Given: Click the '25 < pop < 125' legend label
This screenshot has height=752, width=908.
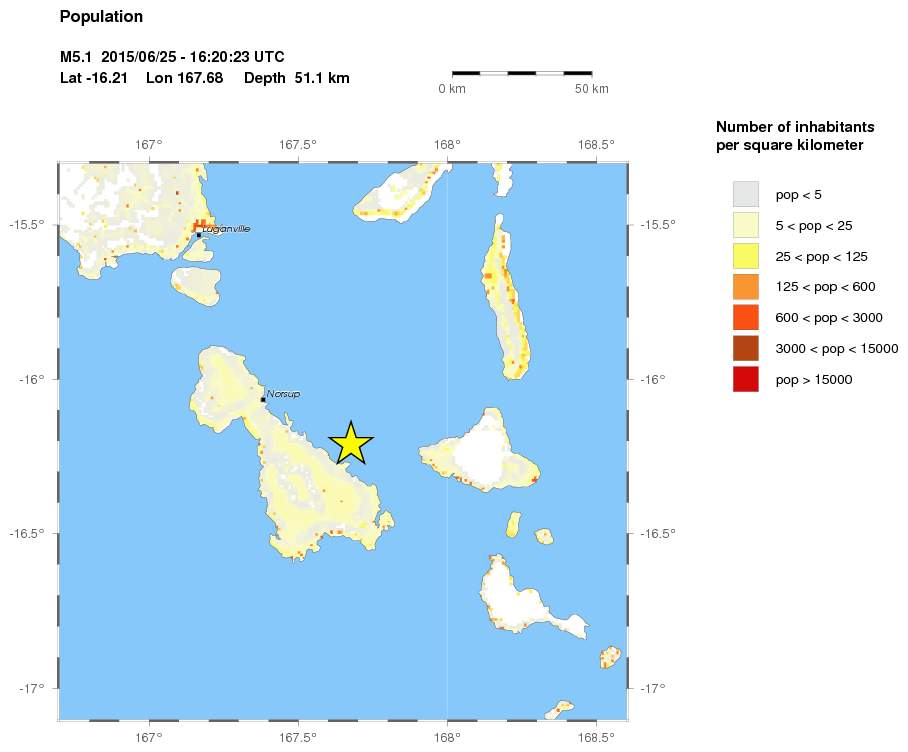Looking at the screenshot, I should pyautogui.click(x=822, y=256).
